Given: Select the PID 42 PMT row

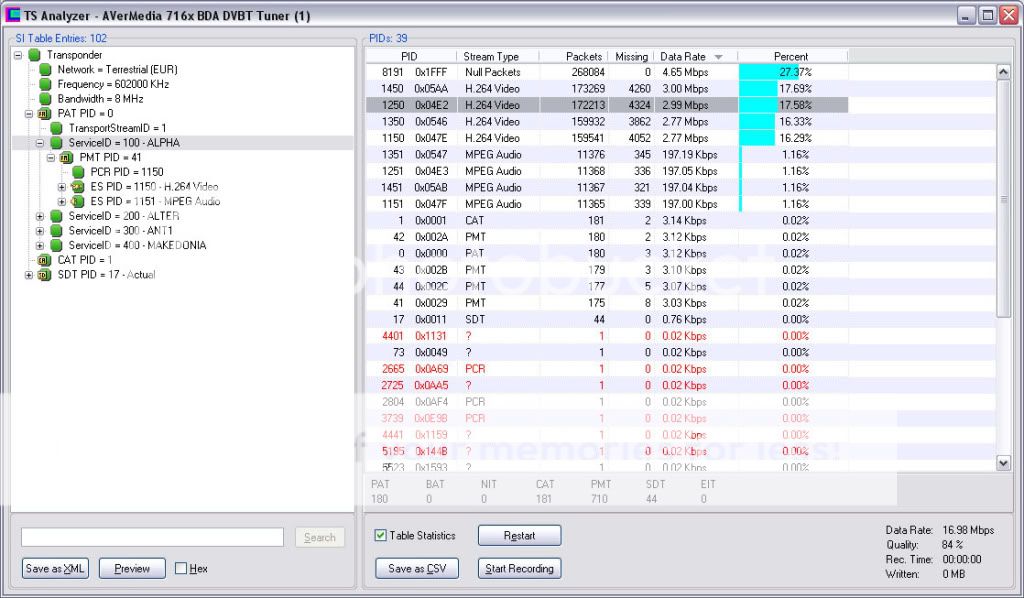Looking at the screenshot, I should tap(607, 237).
